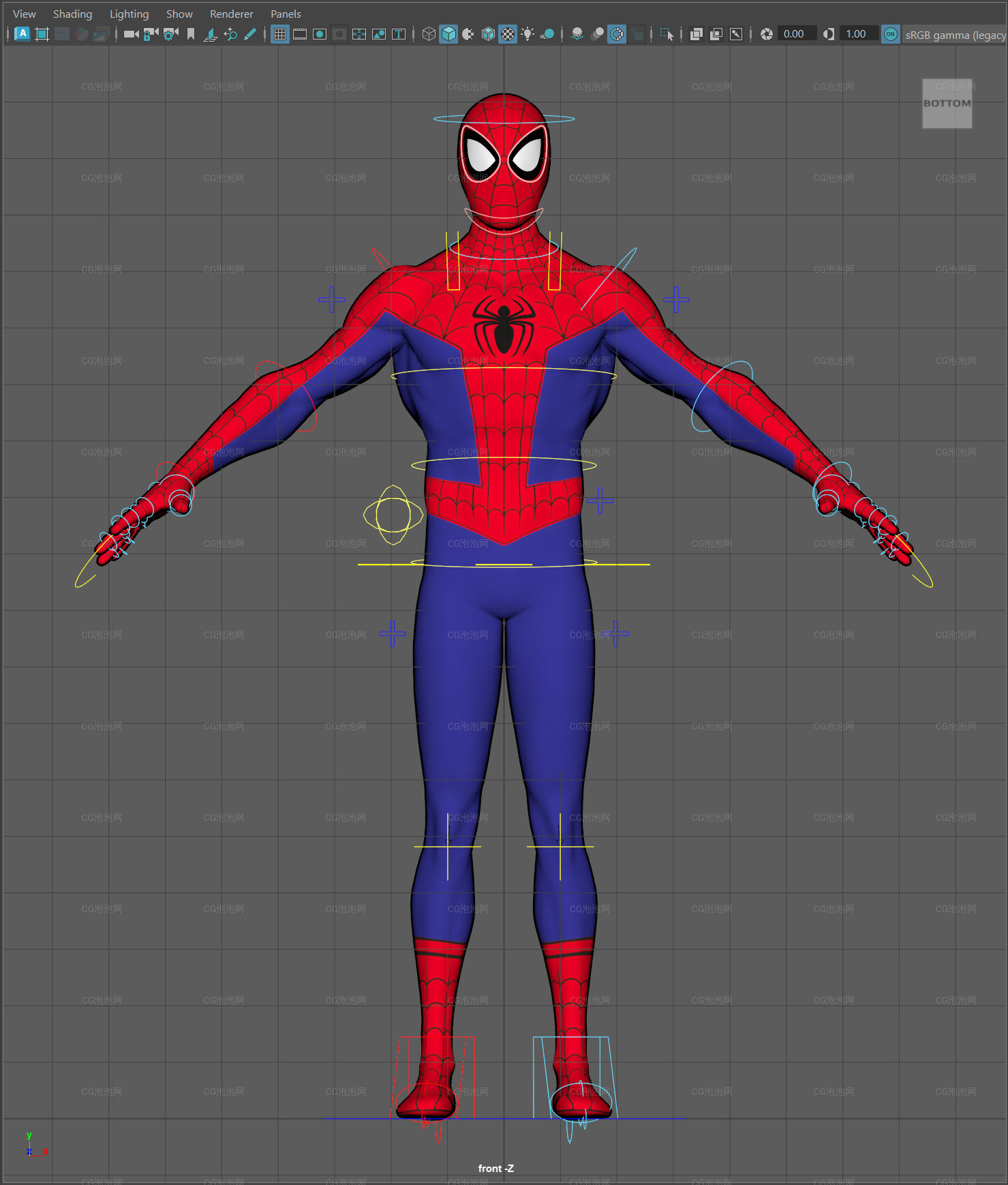Screen dimensions: 1008x1185
Task: Click the Shadows display icon
Action: pyautogui.click(x=547, y=33)
